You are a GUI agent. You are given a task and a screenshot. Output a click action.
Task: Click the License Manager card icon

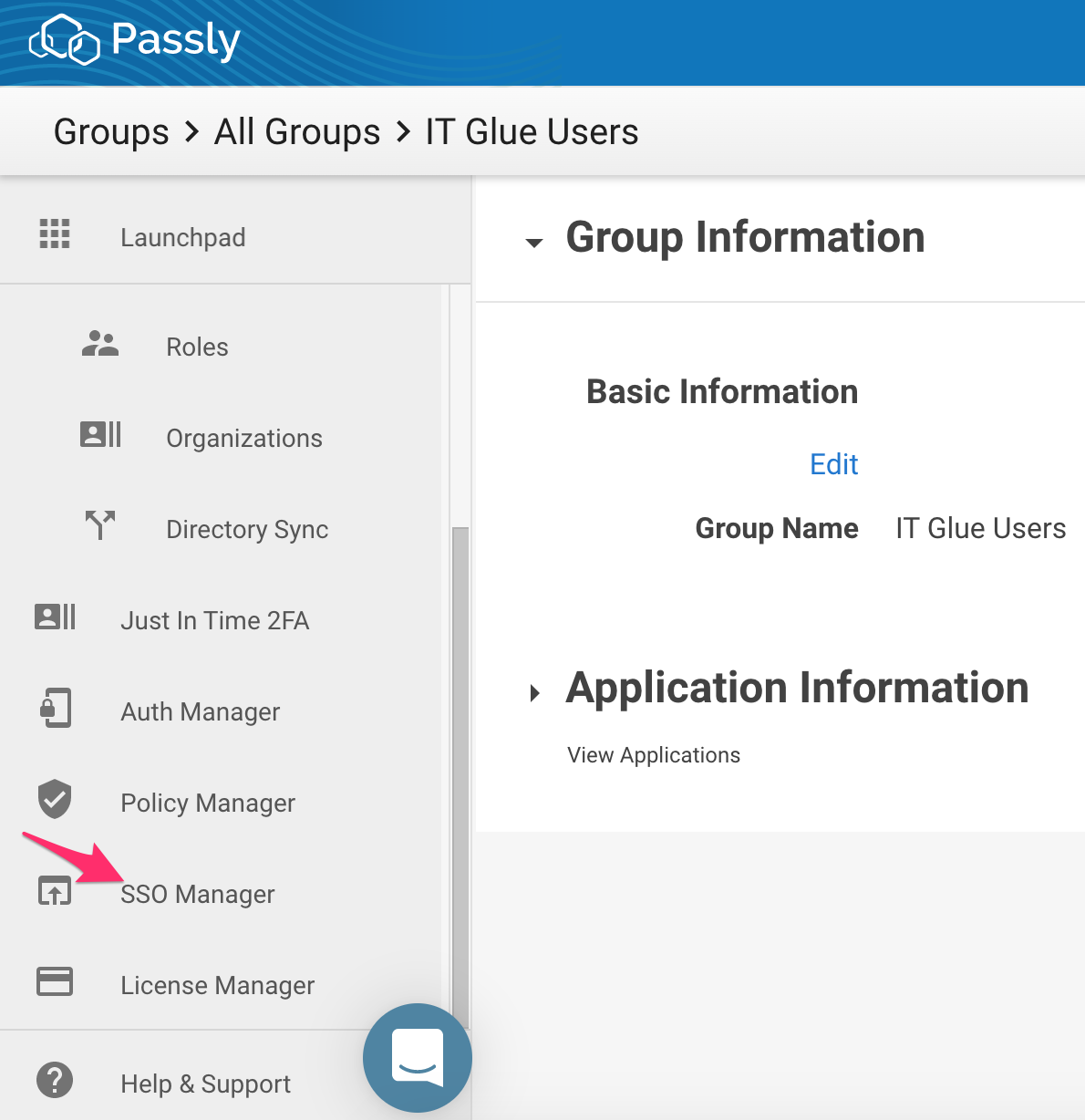point(55,981)
